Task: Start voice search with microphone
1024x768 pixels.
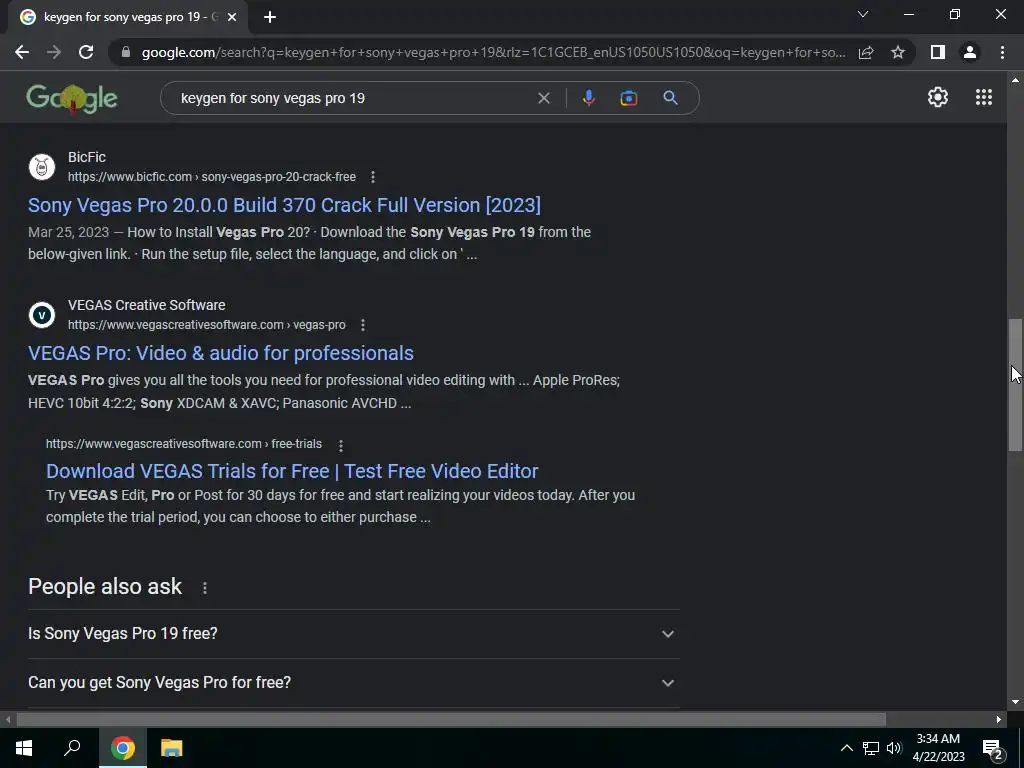Action: 588,98
